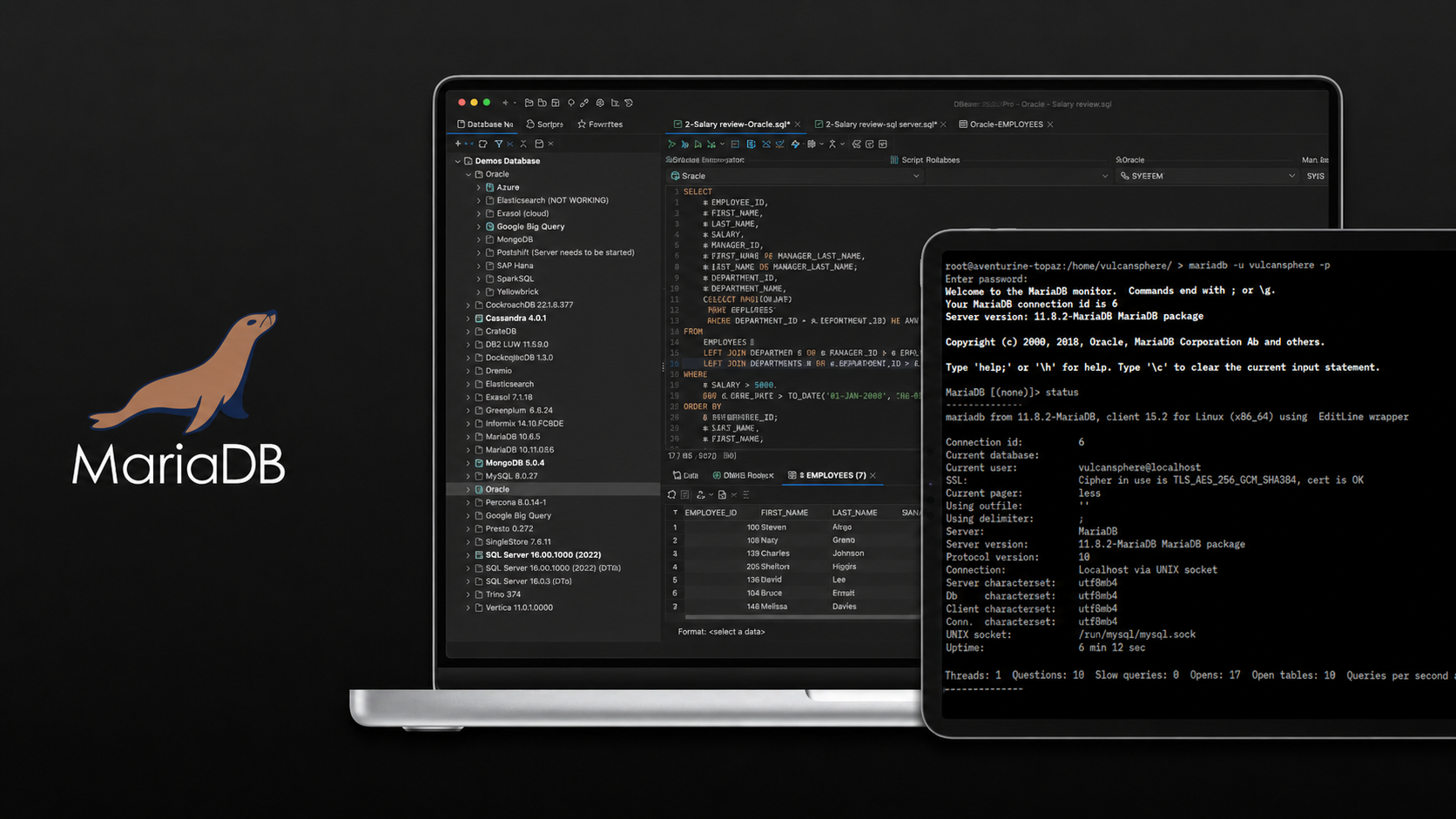Viewport: 1456px width, 819px height.
Task: Click the plus icon in top window toolbar
Action: (505, 103)
